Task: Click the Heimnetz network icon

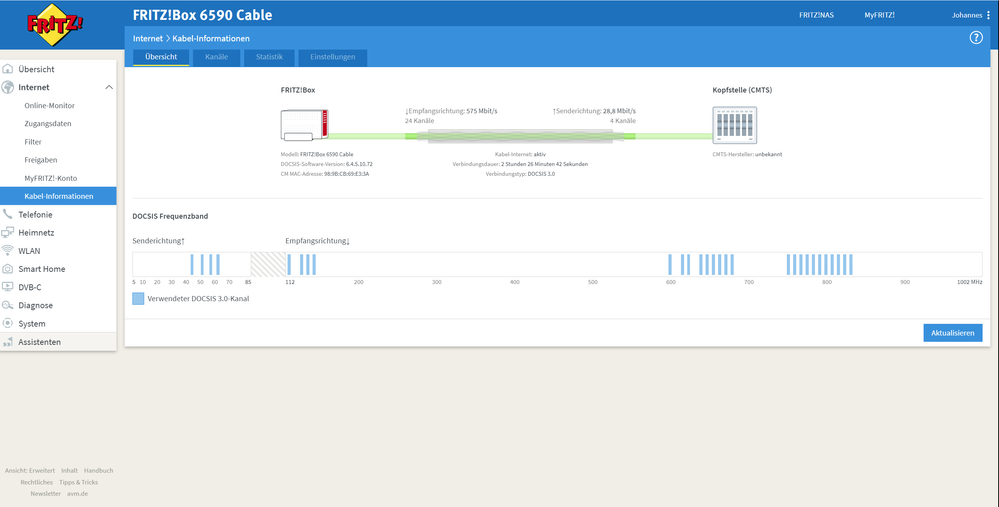Action: coord(8,232)
